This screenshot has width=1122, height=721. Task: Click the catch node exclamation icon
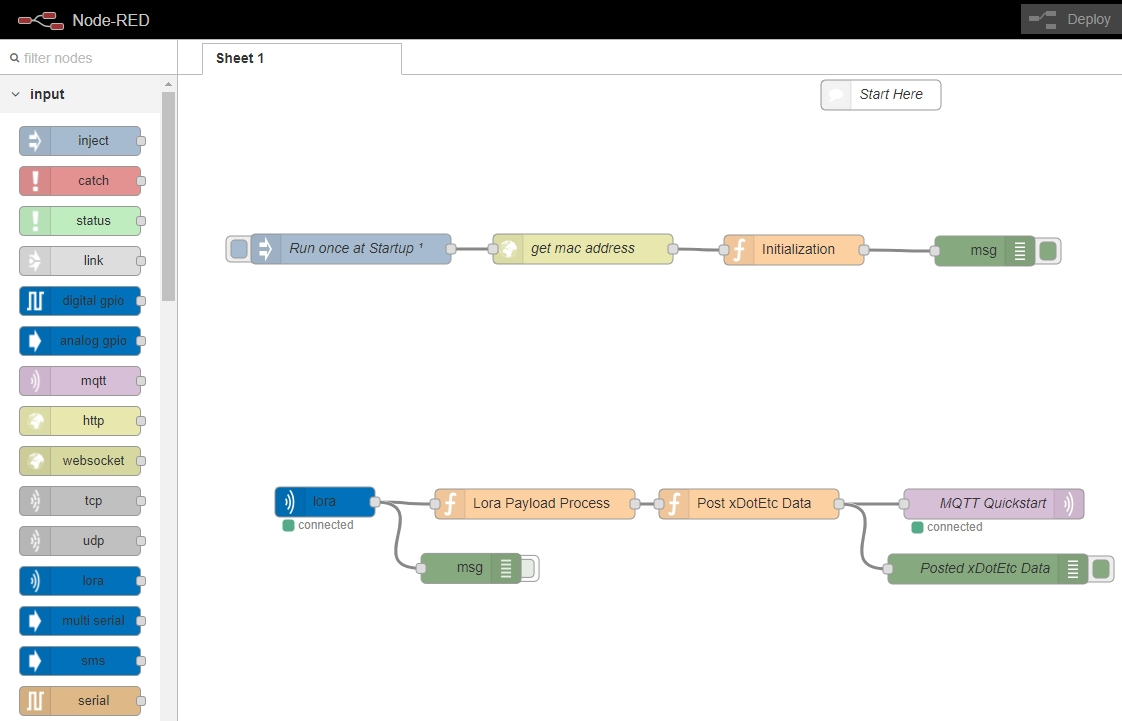click(35, 181)
